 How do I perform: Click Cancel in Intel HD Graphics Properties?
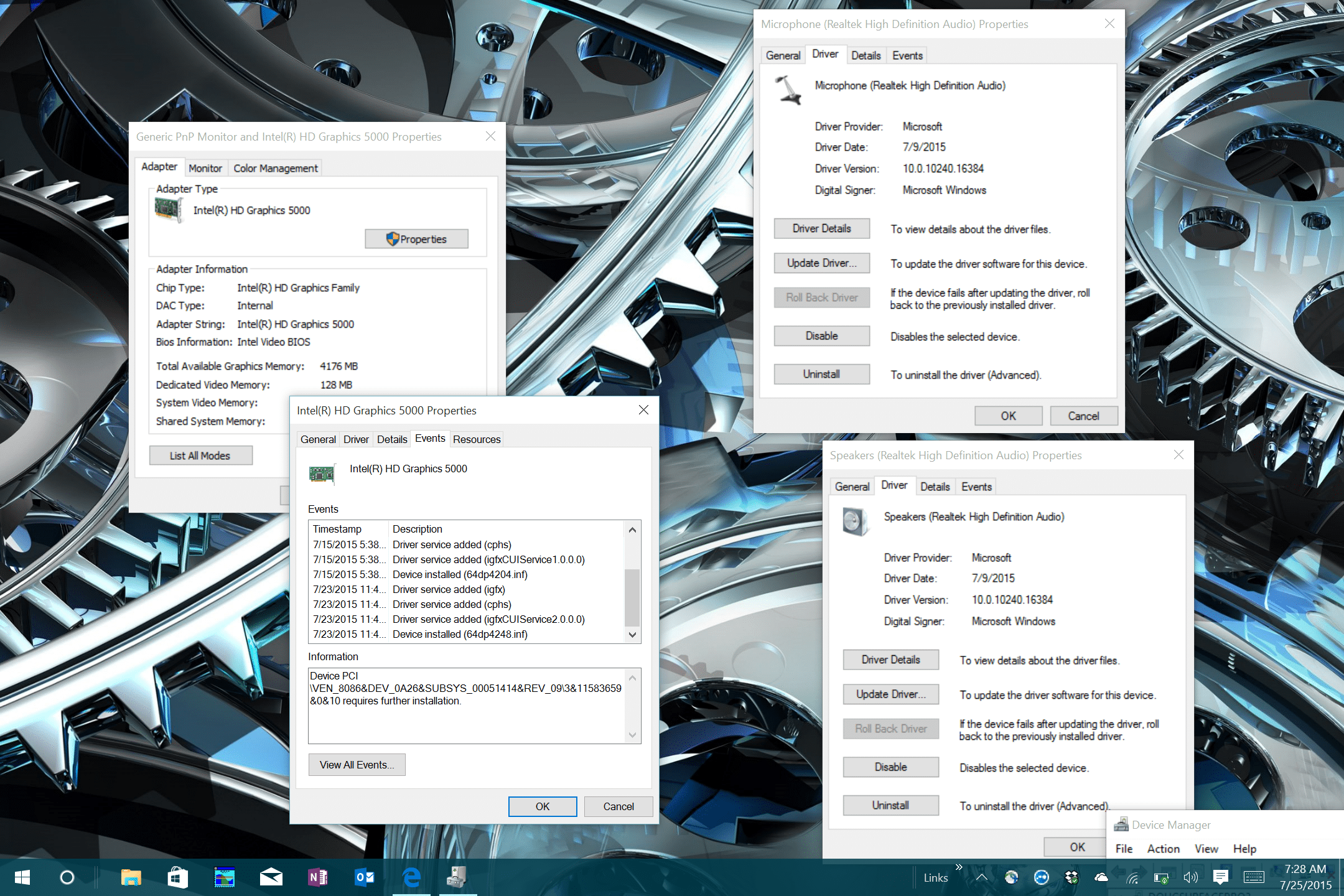618,806
